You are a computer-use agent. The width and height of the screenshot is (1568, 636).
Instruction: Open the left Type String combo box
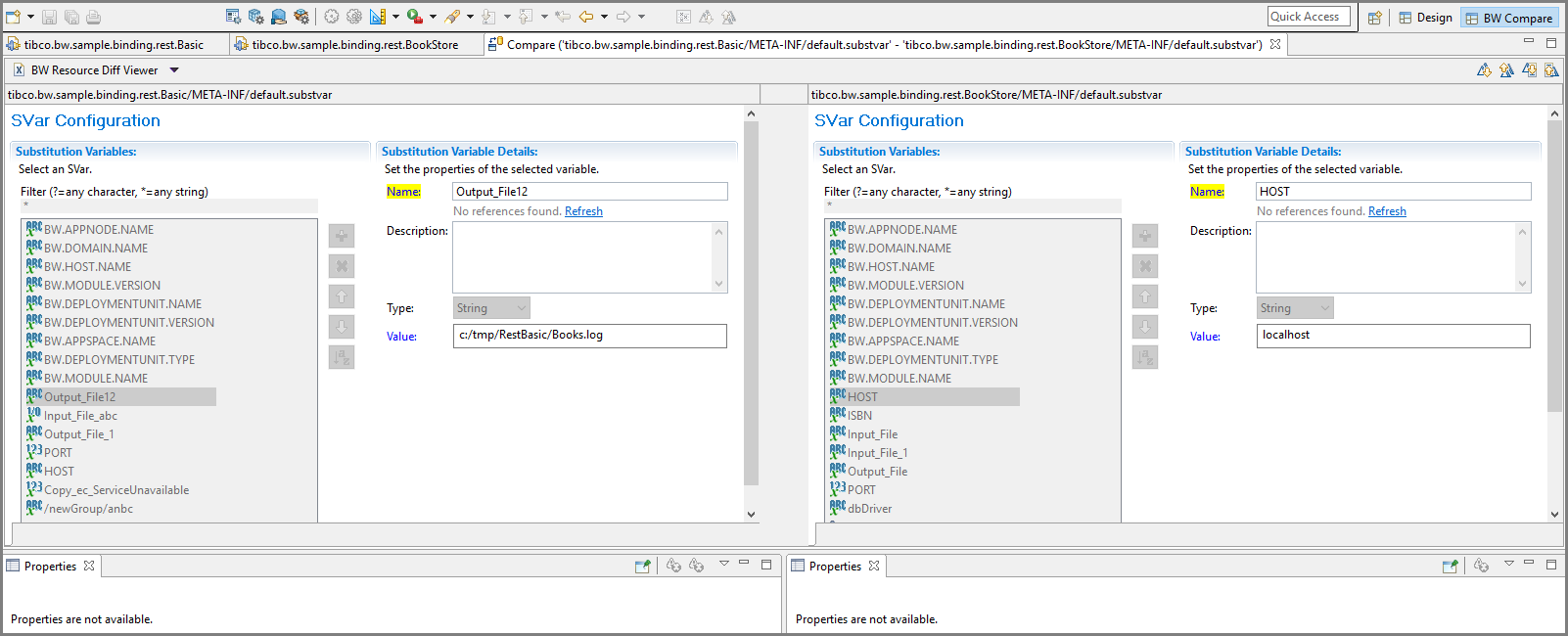[491, 308]
